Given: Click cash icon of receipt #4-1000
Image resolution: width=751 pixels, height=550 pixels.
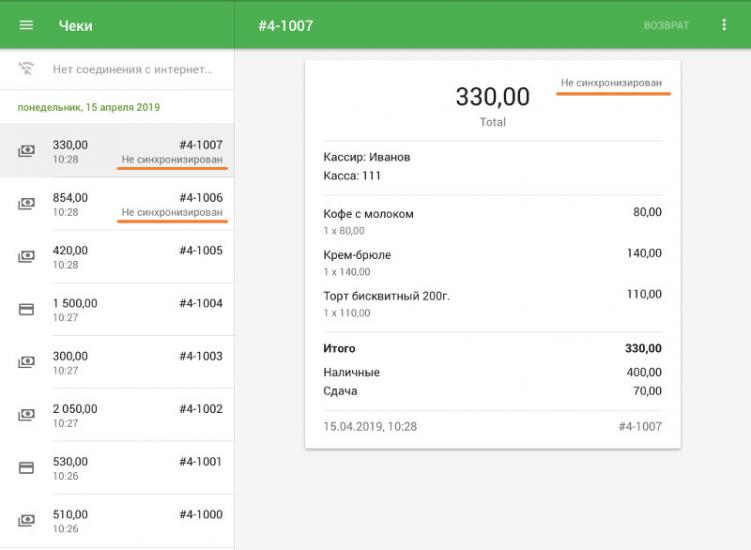Looking at the screenshot, I should click(x=26, y=521).
